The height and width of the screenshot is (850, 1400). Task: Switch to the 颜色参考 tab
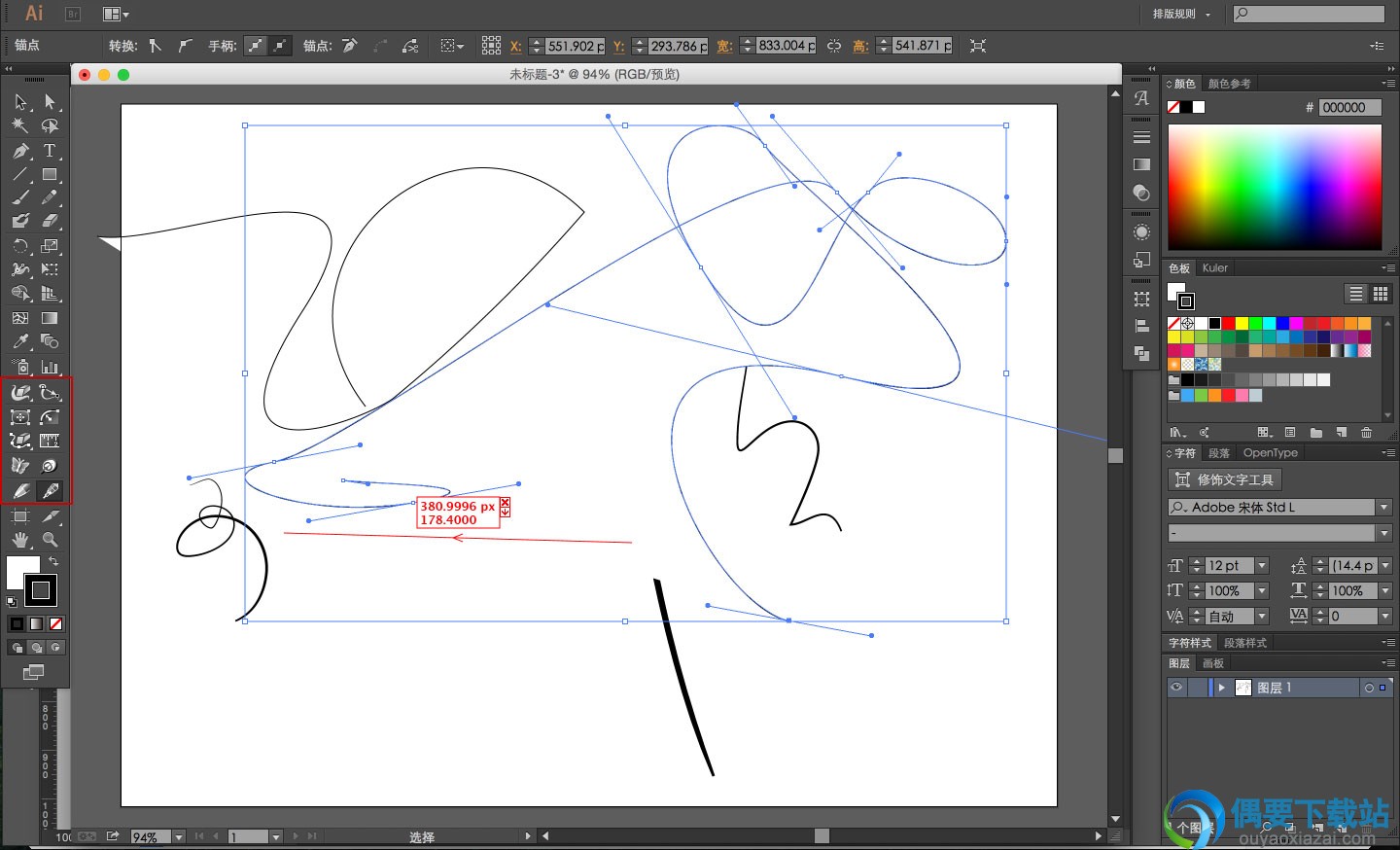[x=1229, y=84]
